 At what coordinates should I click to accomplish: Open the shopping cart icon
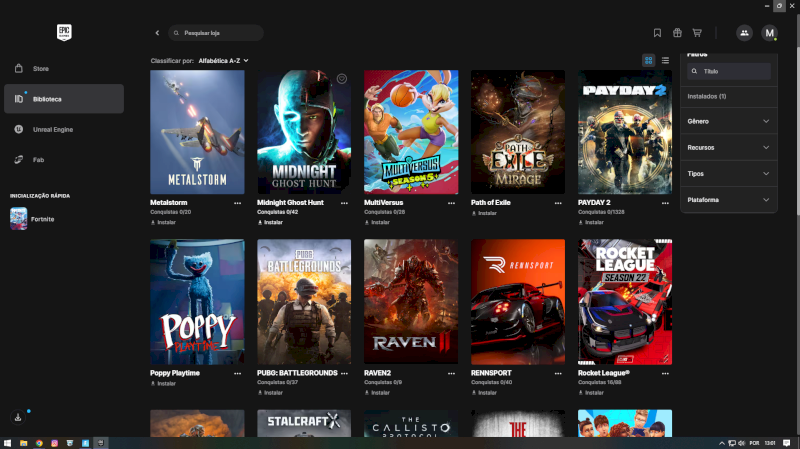point(697,33)
